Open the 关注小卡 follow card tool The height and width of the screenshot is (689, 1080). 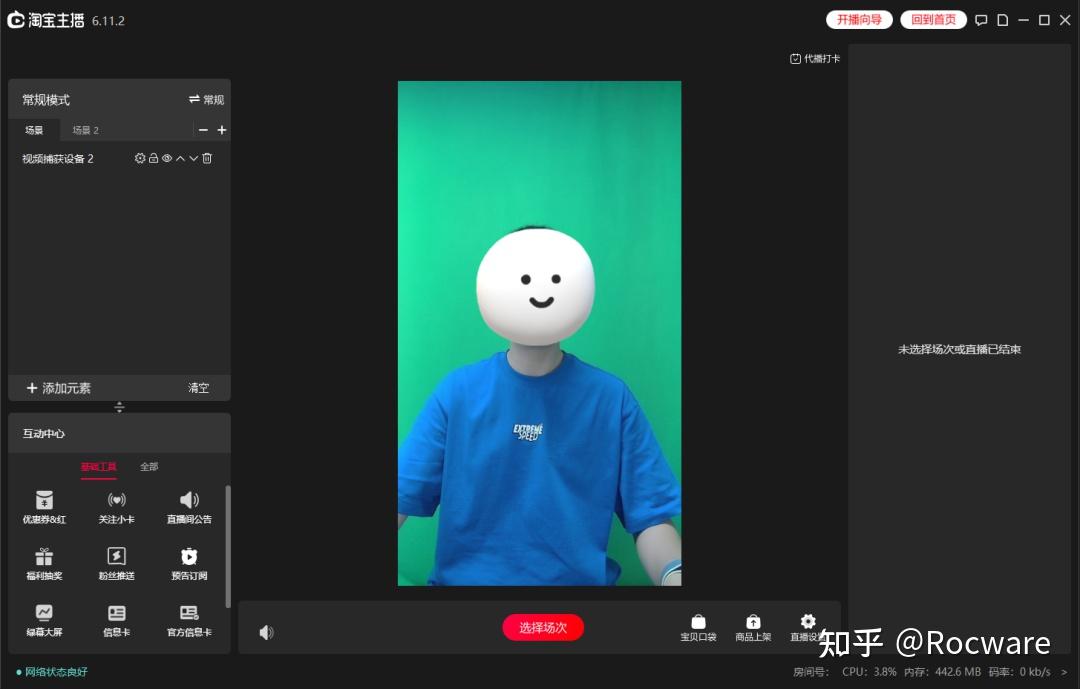116,507
